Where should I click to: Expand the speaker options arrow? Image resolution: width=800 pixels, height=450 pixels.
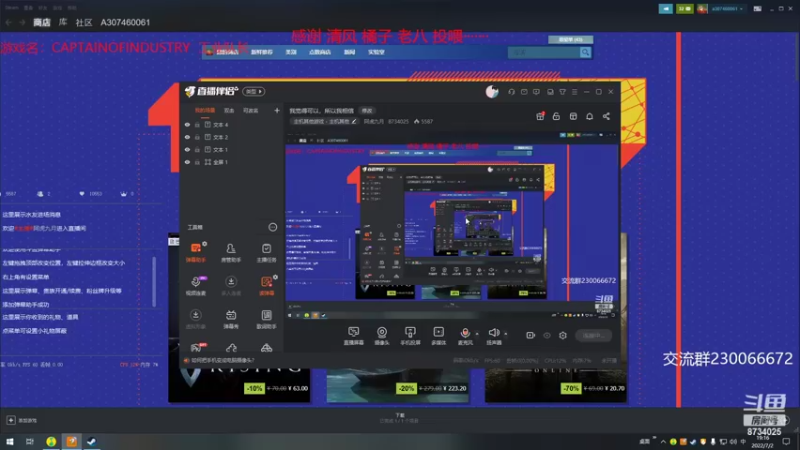point(506,334)
